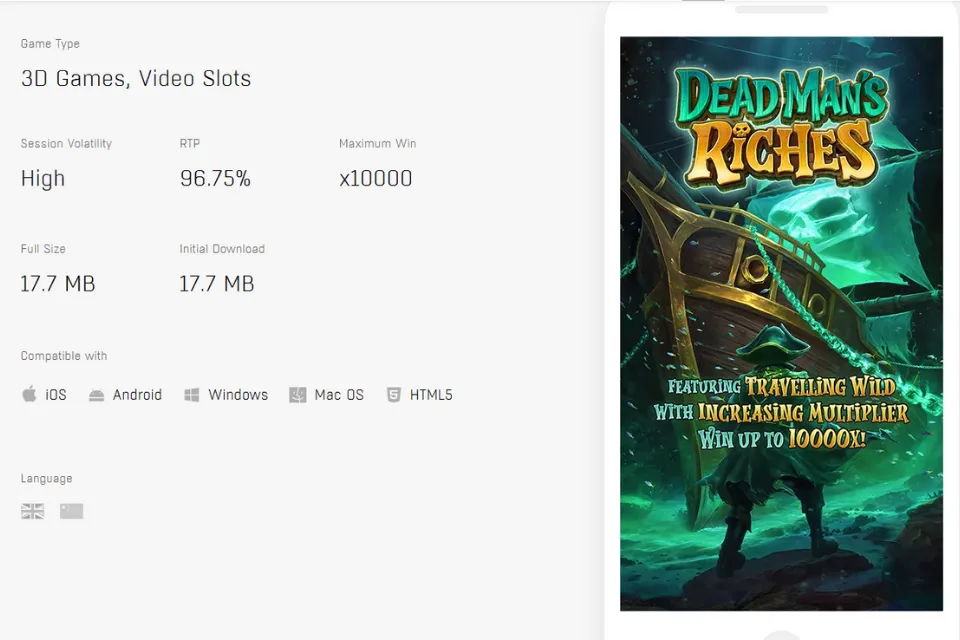Click the HTML5 shield icon

[x=394, y=395]
